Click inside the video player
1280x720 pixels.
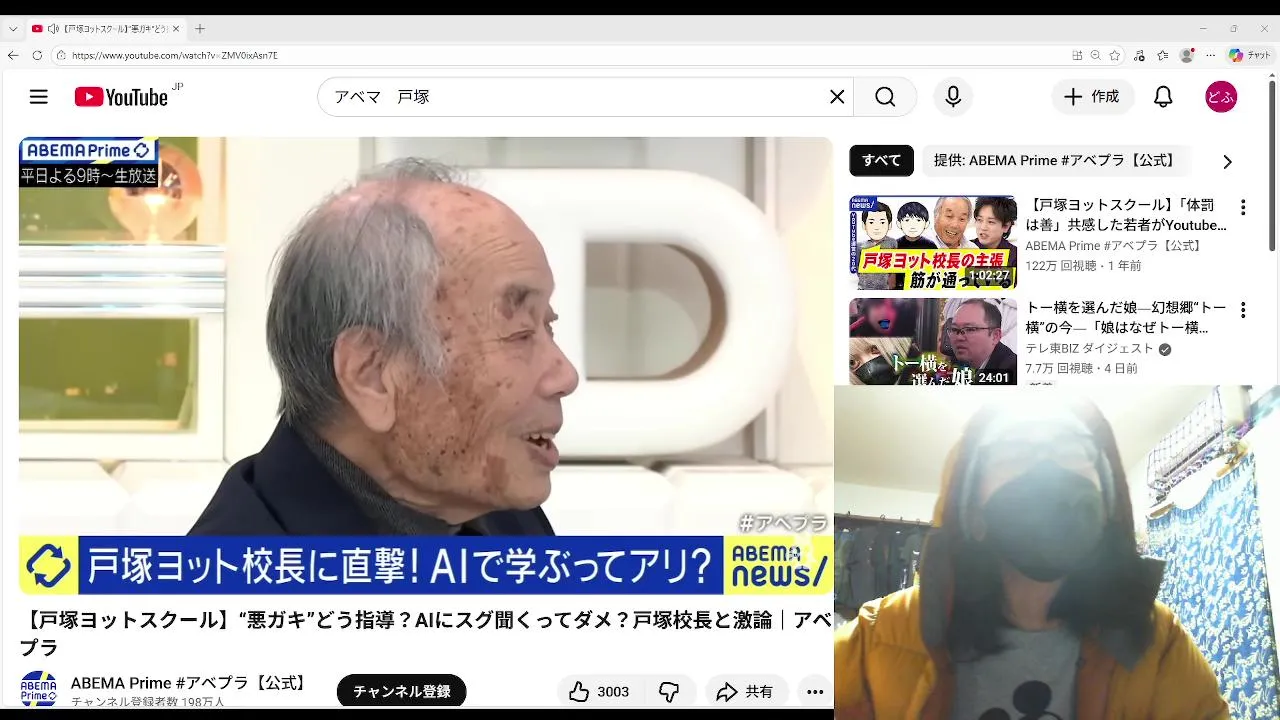[425, 366]
